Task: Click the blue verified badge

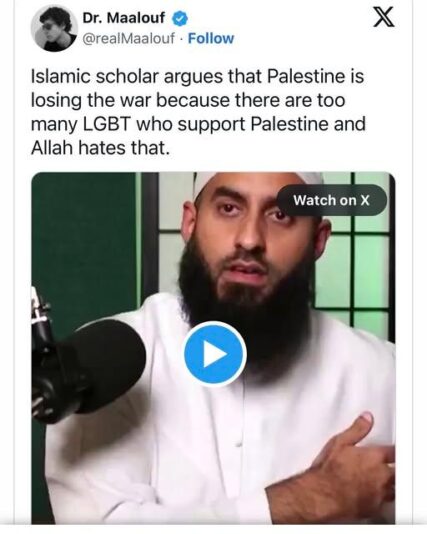Action: [x=180, y=18]
